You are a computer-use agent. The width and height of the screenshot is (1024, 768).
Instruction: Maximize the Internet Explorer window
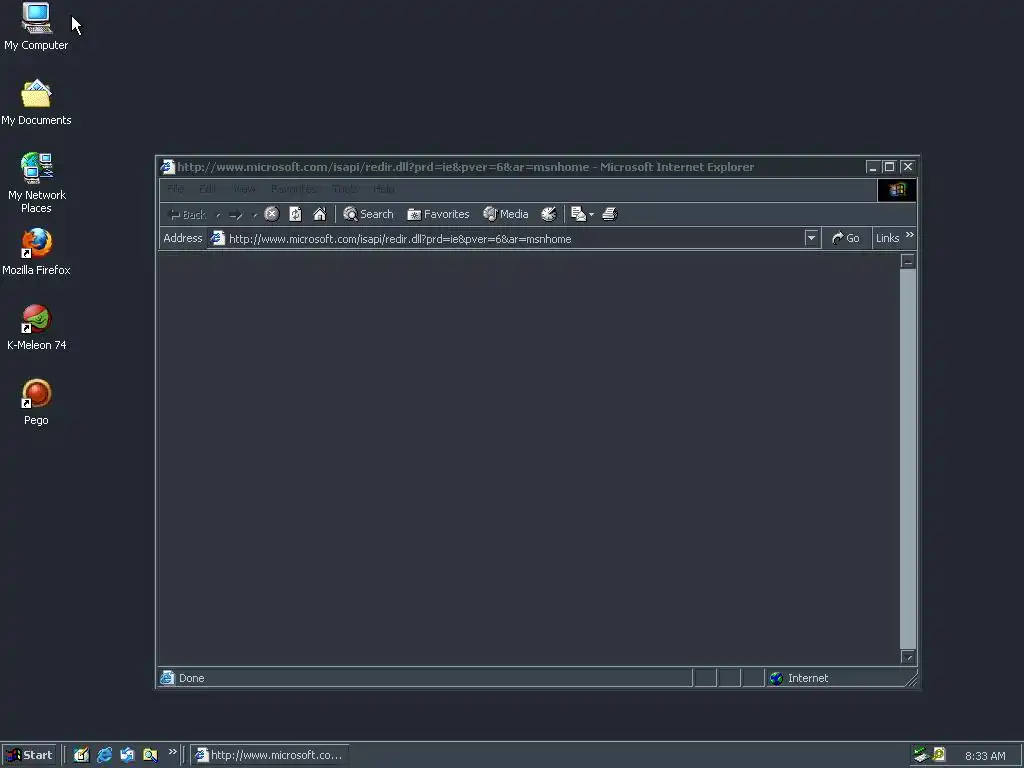click(889, 167)
